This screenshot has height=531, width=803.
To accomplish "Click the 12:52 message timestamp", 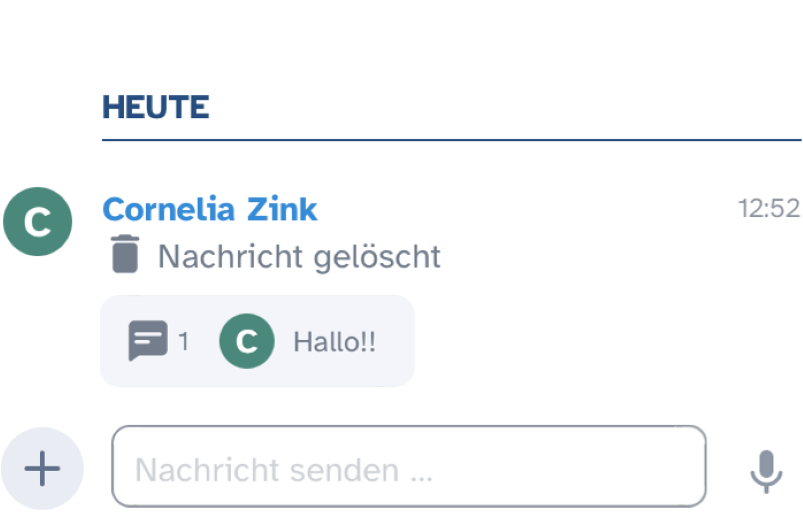I will [x=769, y=208].
